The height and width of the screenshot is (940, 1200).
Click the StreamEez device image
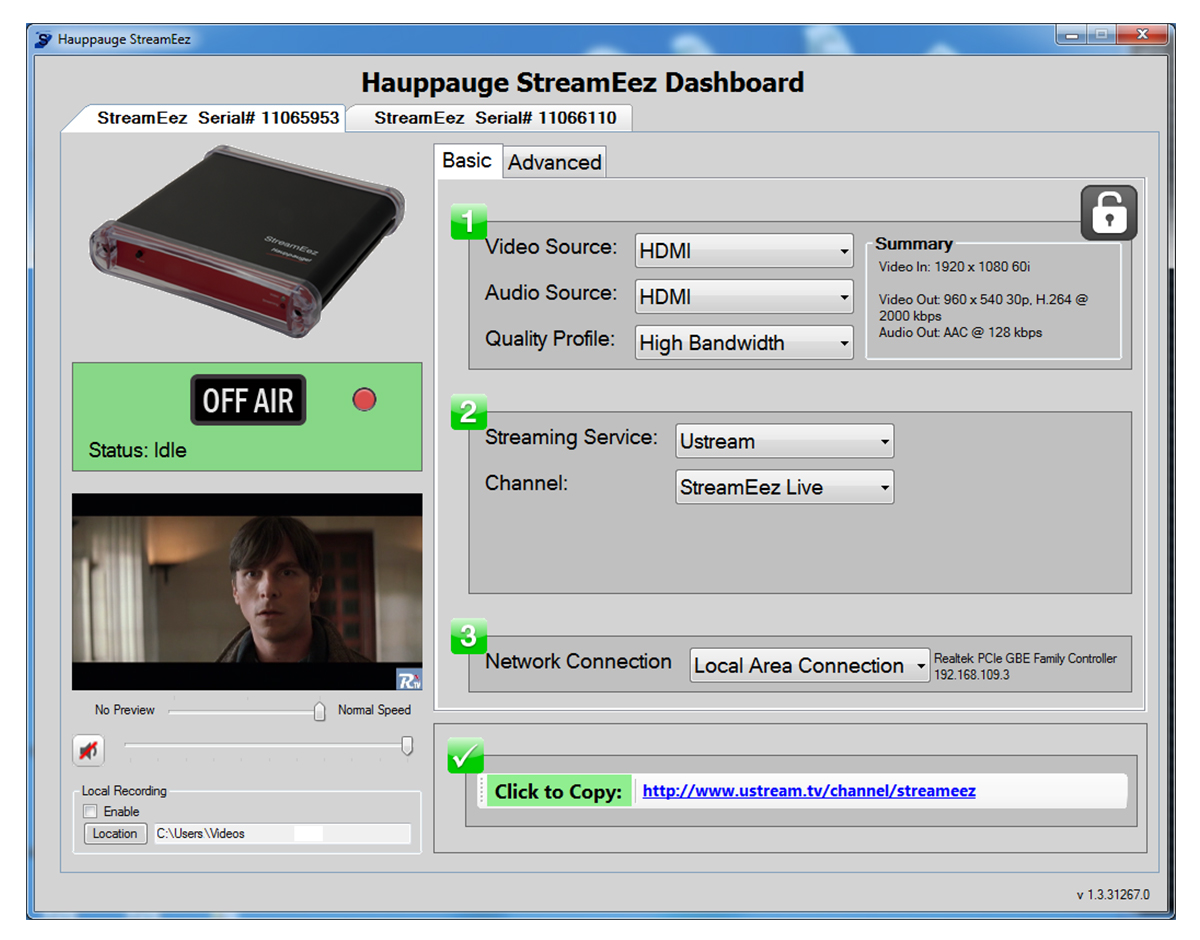click(247, 242)
